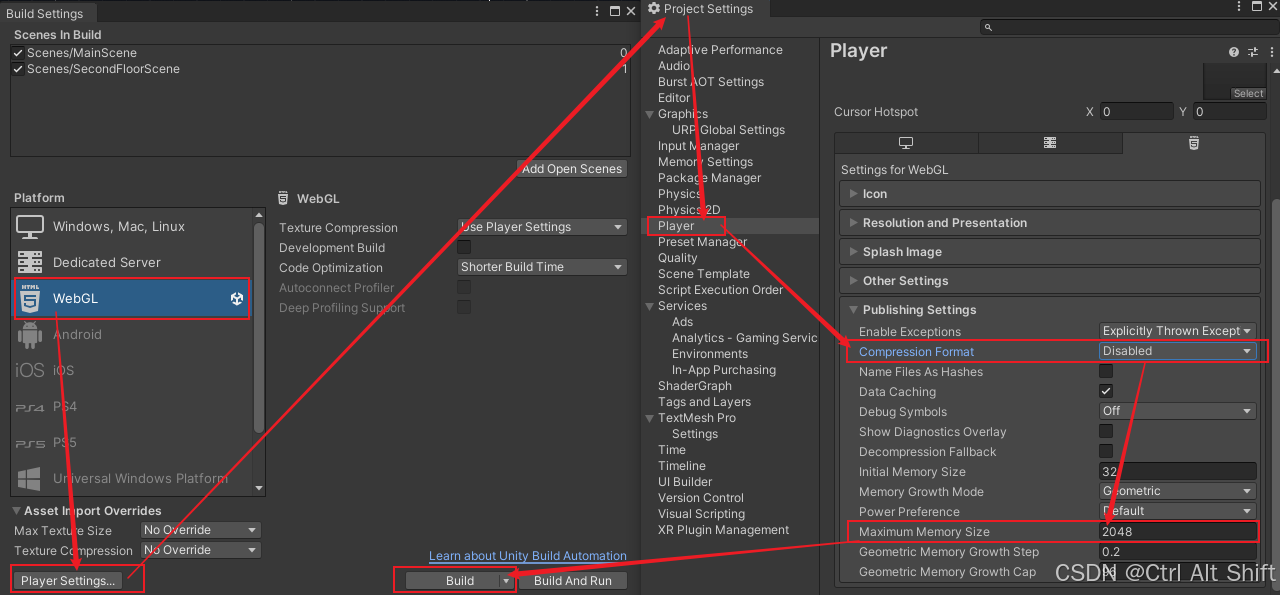Open the Debug Symbols dropdown

point(1178,411)
